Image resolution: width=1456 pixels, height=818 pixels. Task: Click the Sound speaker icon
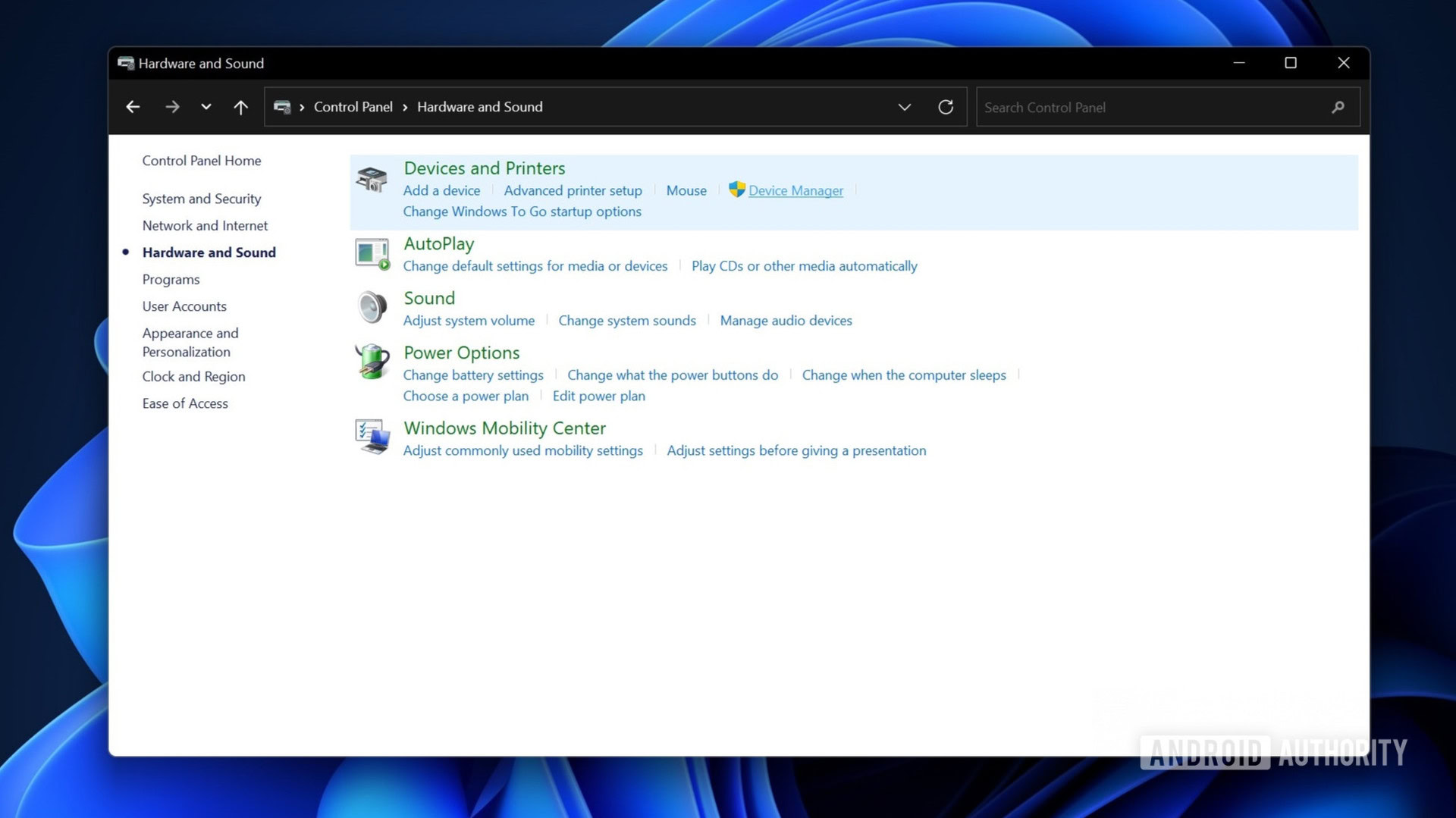point(372,307)
